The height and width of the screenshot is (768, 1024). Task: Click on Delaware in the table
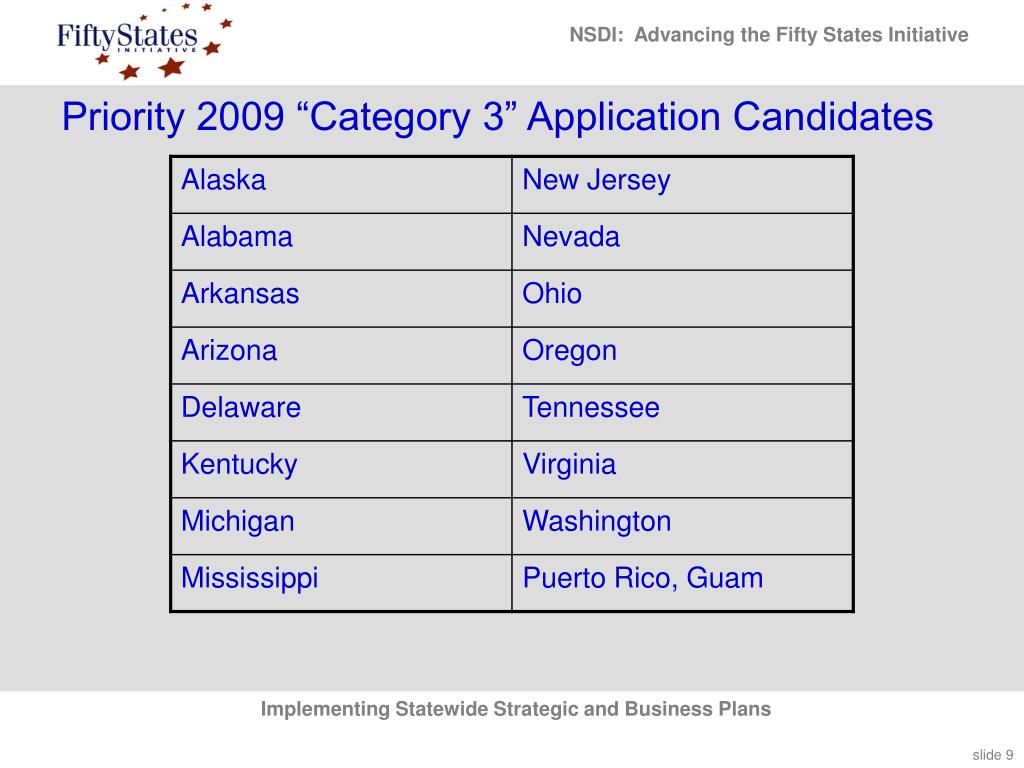pos(341,412)
